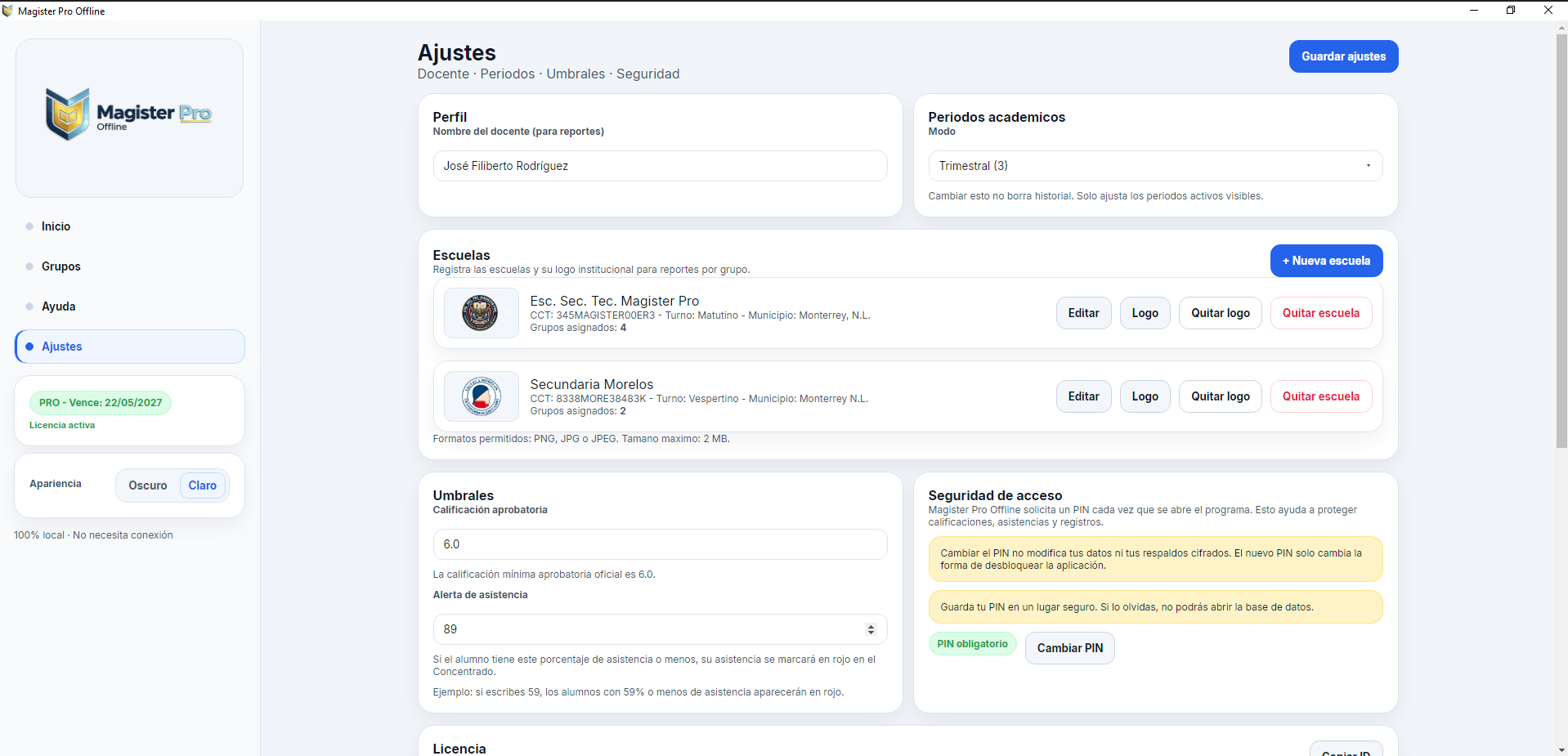Click the Ajustes page title
This screenshot has width=1568, height=756.
click(457, 52)
